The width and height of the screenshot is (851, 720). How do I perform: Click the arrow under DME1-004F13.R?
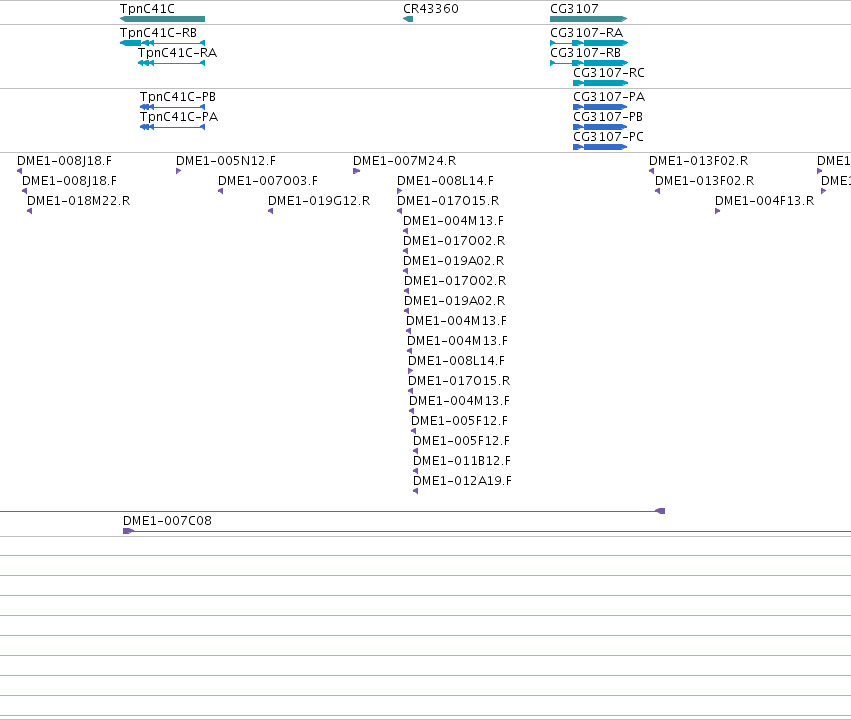[x=717, y=211]
